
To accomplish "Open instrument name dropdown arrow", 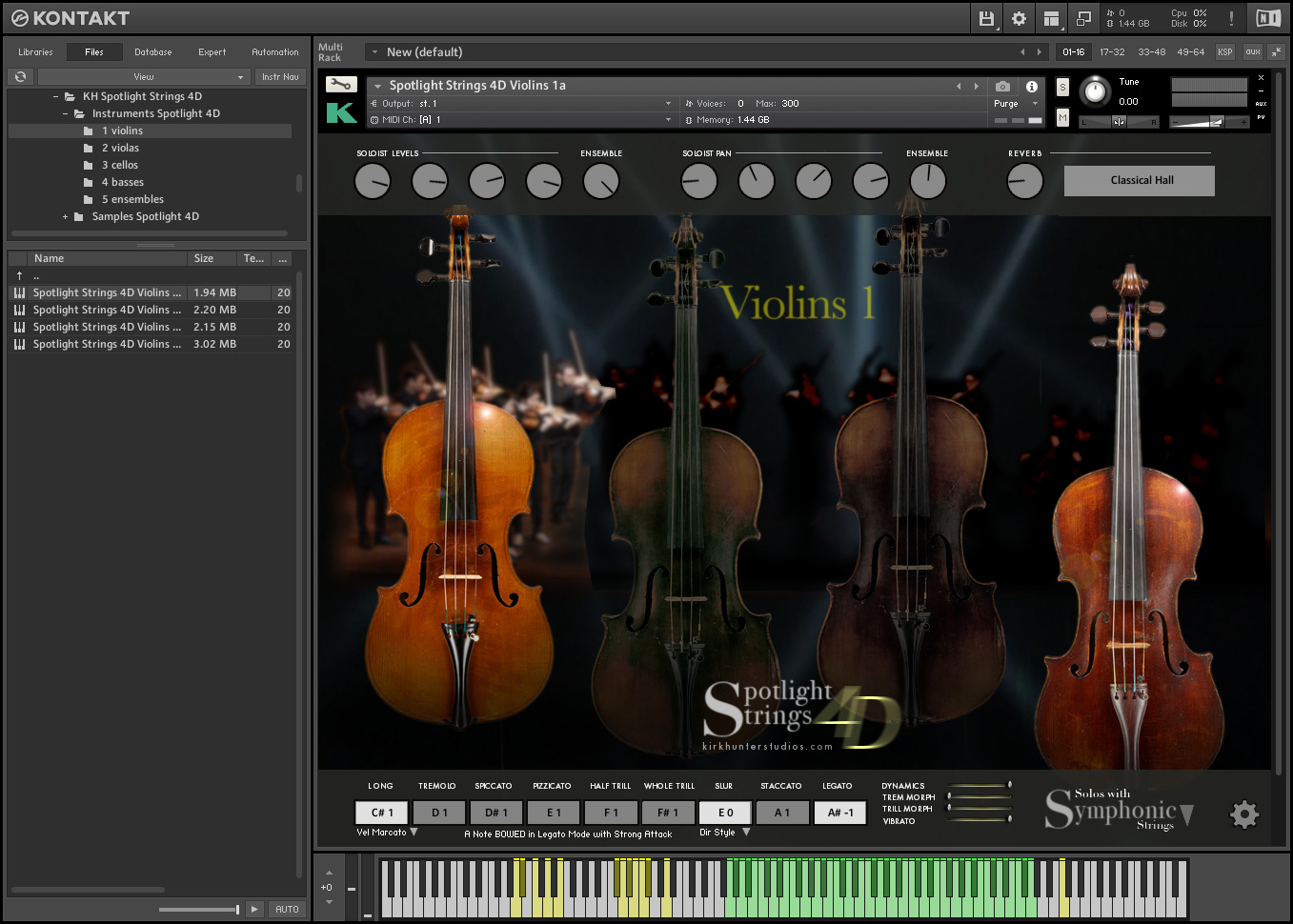I will [x=378, y=86].
